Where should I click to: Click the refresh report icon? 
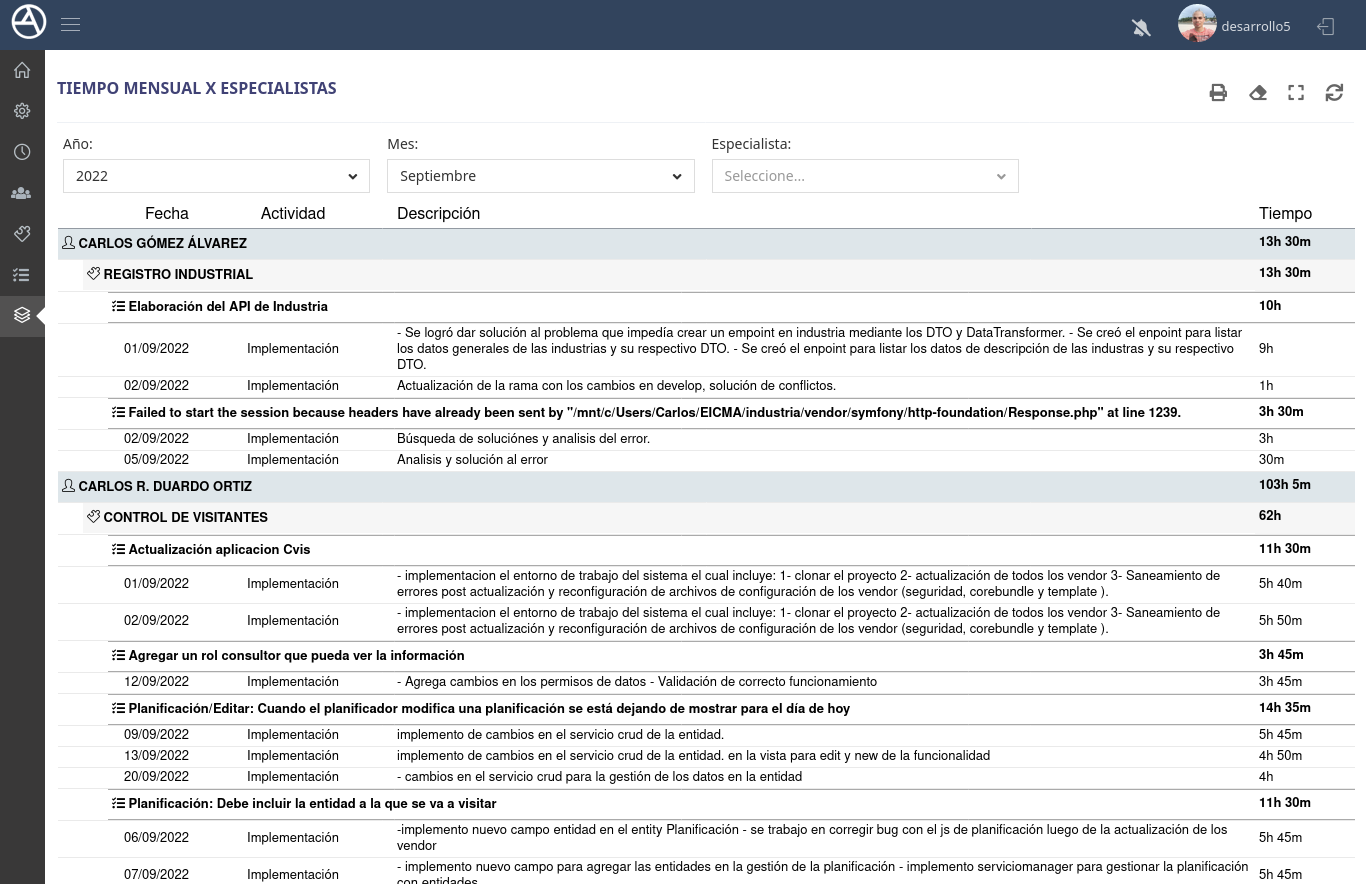[1334, 93]
